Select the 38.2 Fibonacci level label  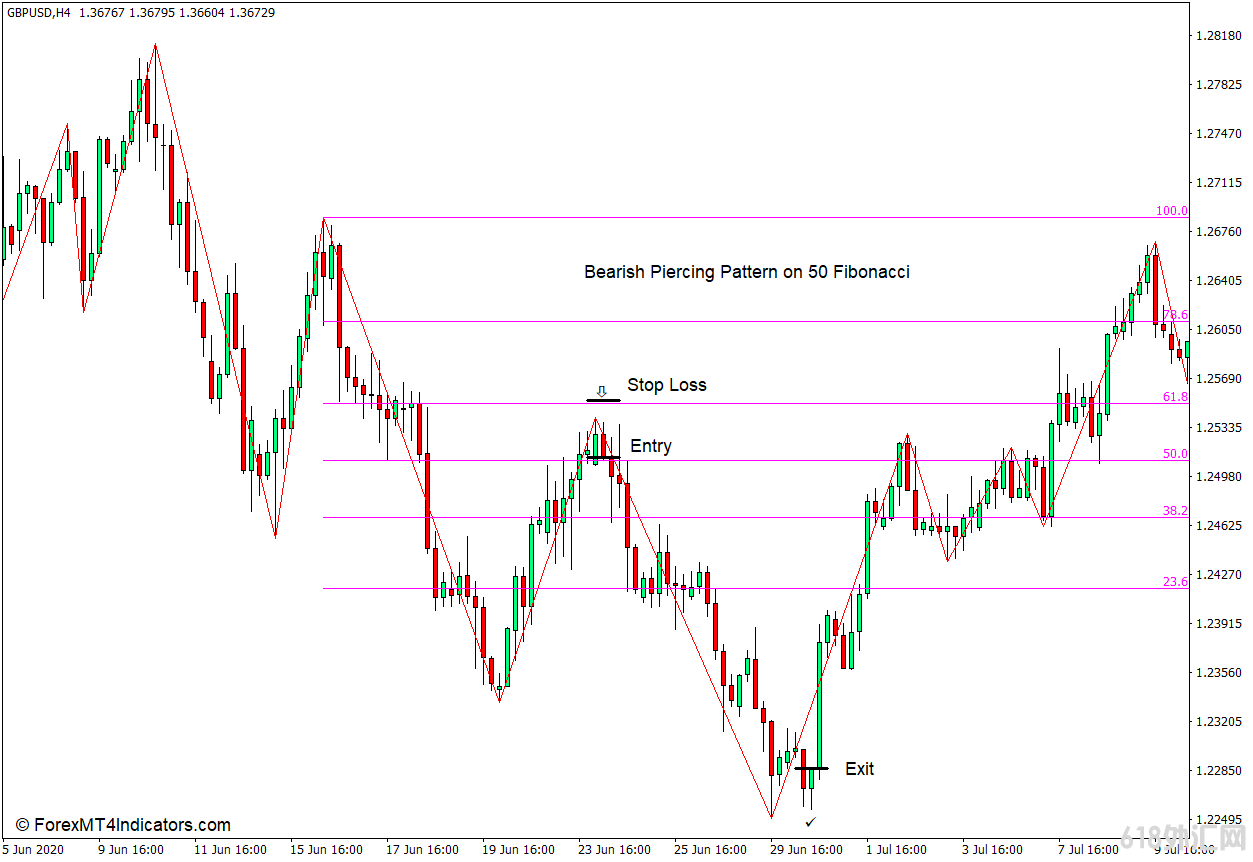[1174, 511]
